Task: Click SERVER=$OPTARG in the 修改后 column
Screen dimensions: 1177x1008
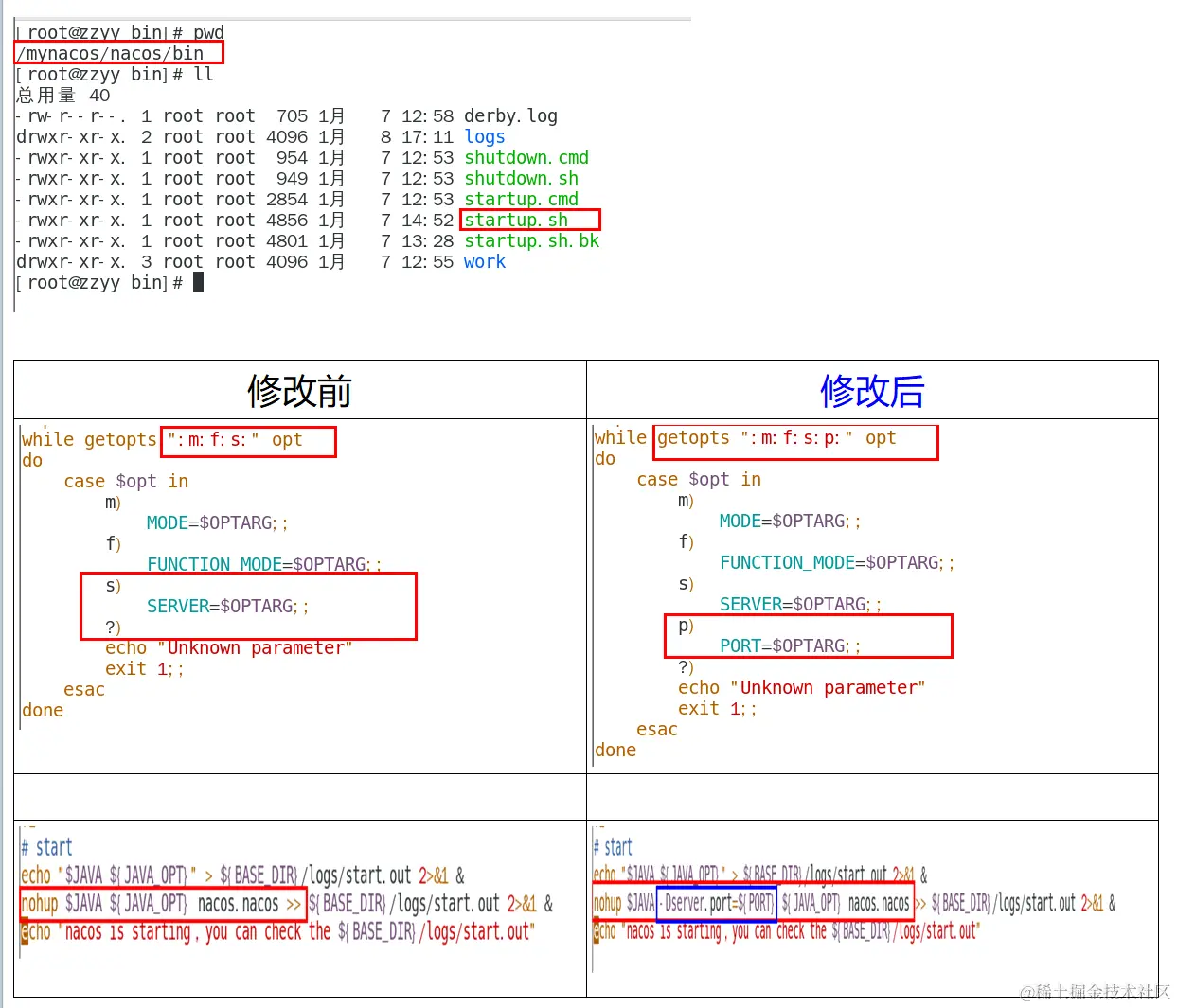Action: point(800,605)
